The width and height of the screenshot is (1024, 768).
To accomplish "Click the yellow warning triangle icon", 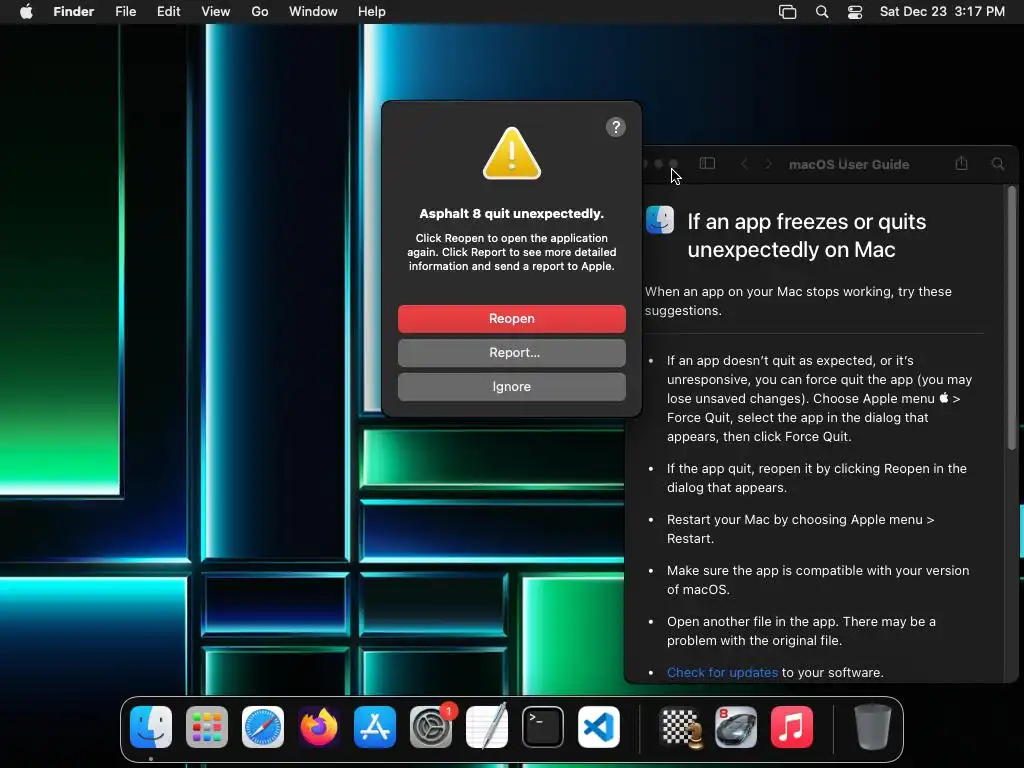I will coord(511,153).
